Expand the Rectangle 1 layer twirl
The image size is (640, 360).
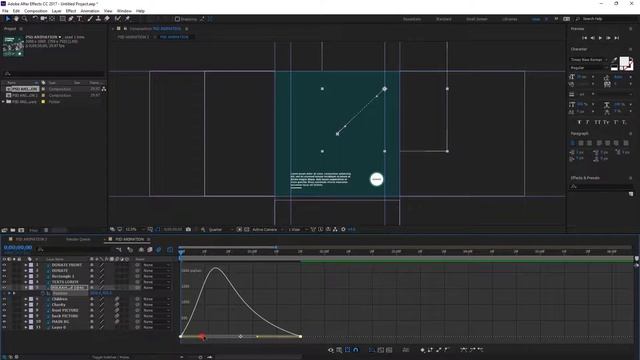26,276
